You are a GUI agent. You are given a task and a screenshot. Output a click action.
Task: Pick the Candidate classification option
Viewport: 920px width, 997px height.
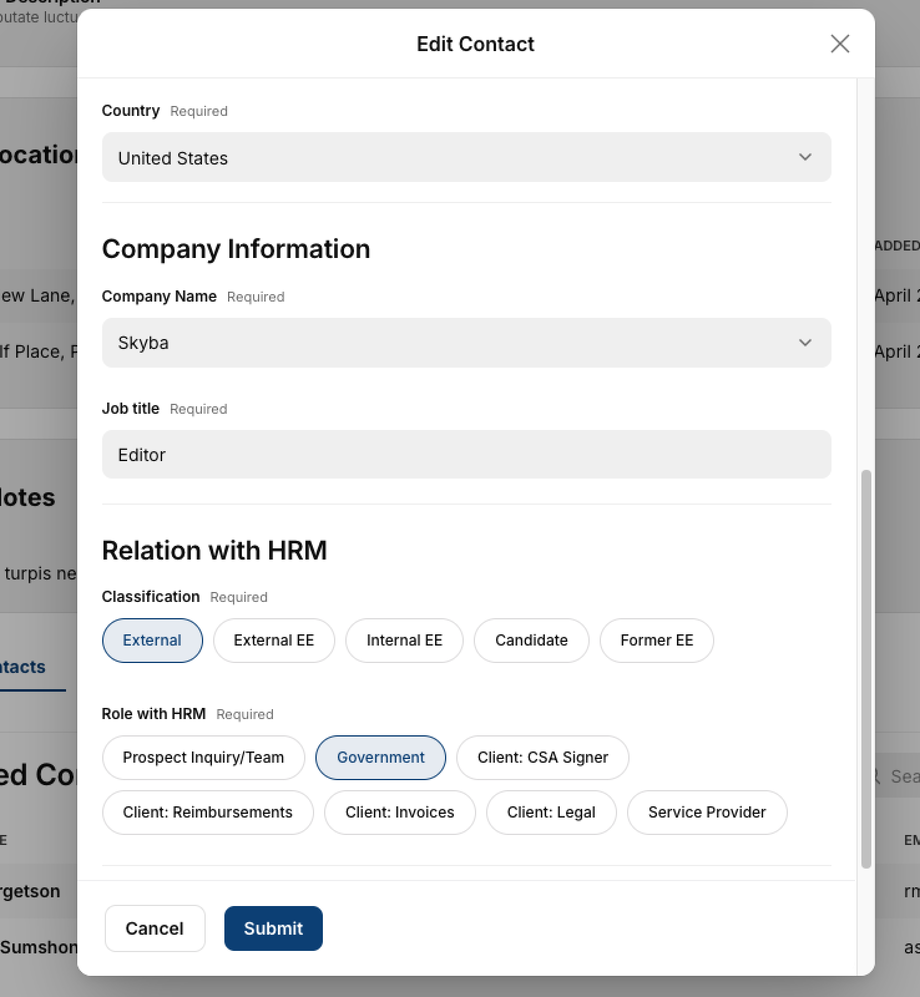(x=531, y=641)
